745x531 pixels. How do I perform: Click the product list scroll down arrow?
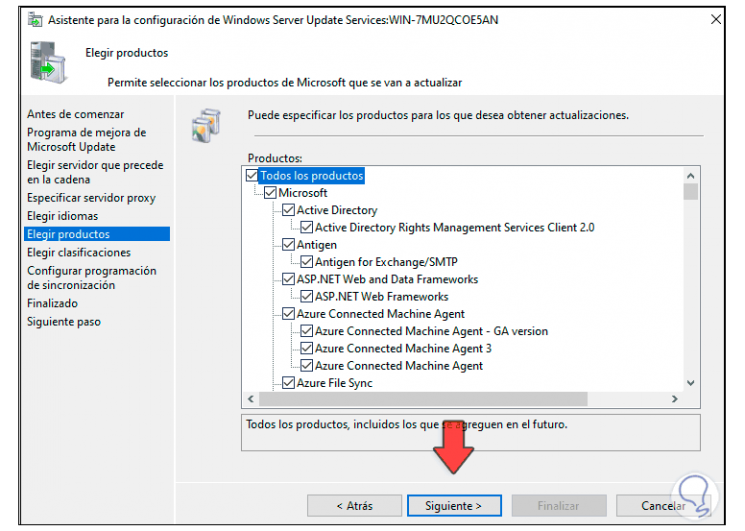click(691, 383)
